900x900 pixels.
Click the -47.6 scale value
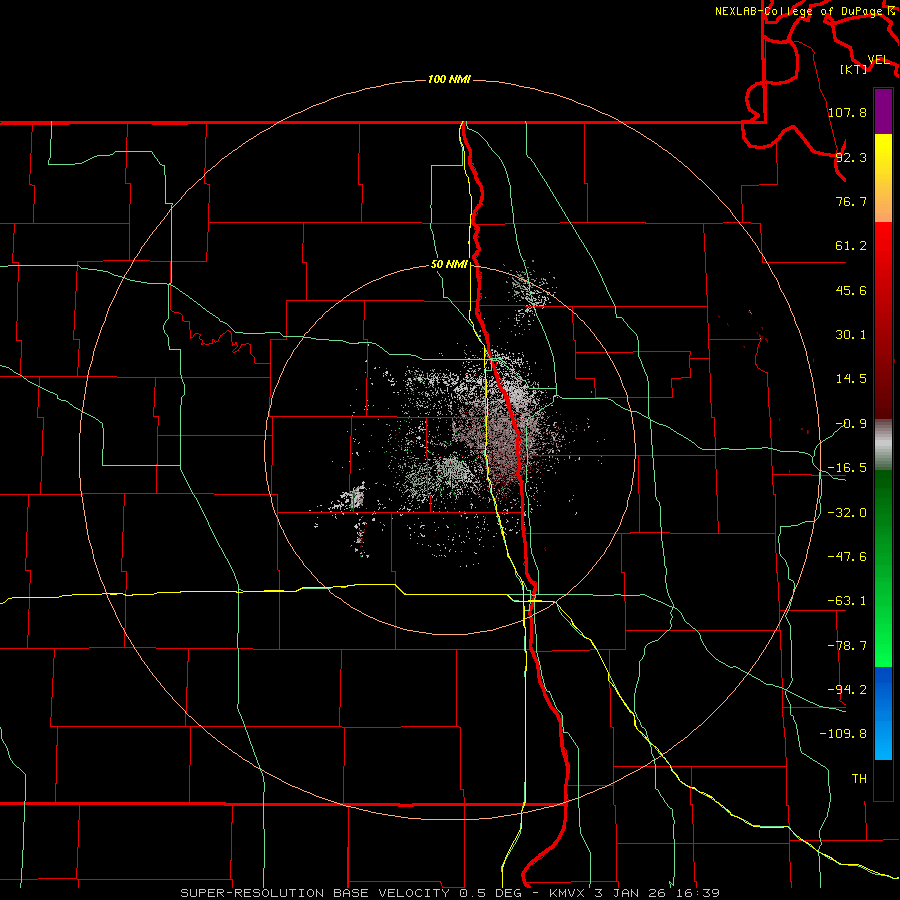tap(847, 557)
